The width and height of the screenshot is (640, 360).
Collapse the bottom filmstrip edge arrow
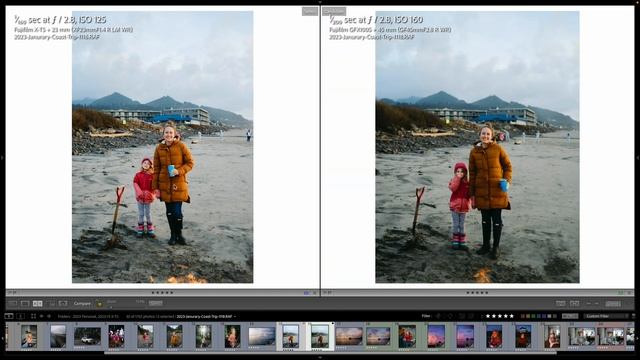[320, 358]
